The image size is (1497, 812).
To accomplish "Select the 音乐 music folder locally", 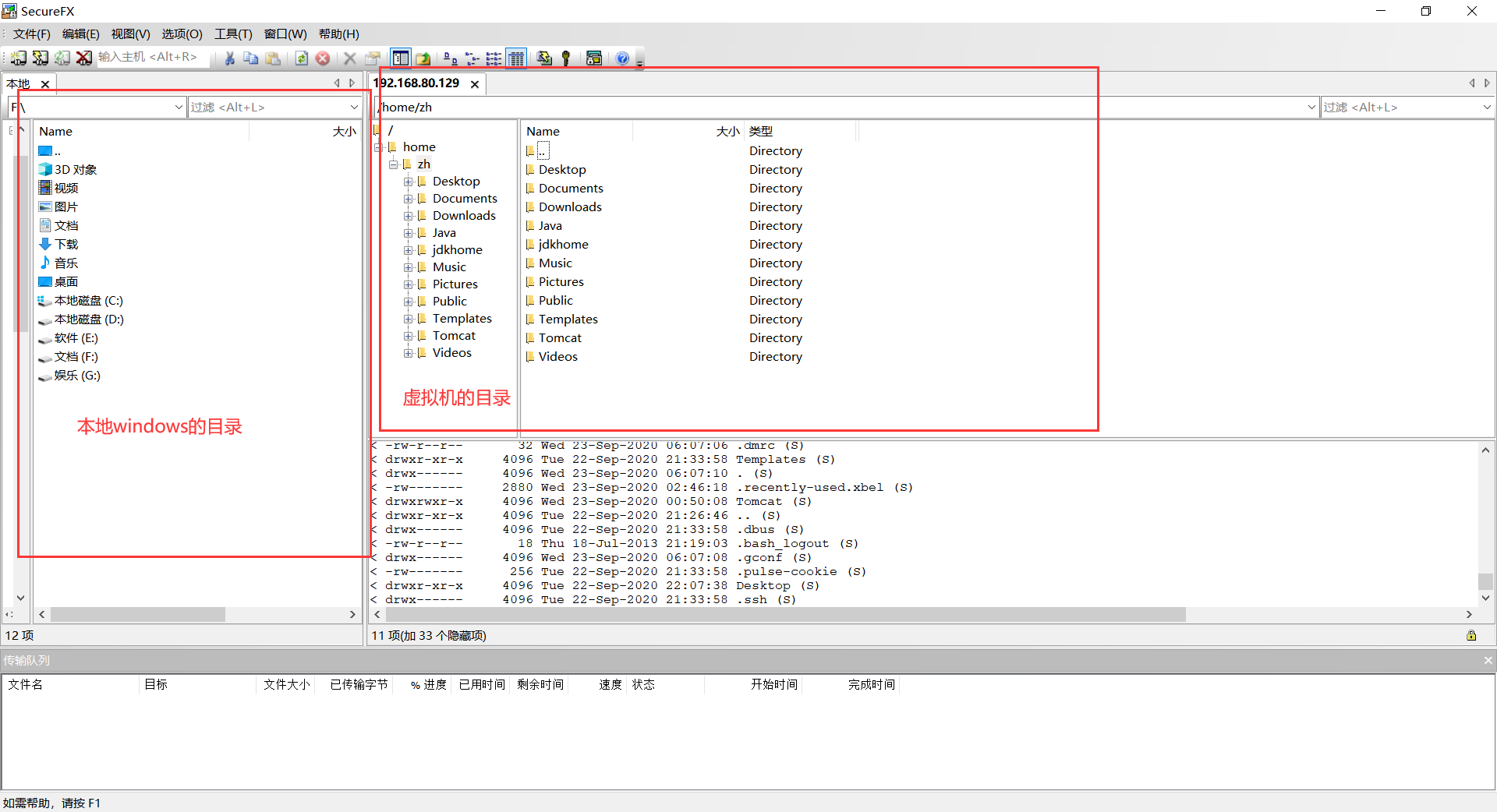I will (x=66, y=263).
